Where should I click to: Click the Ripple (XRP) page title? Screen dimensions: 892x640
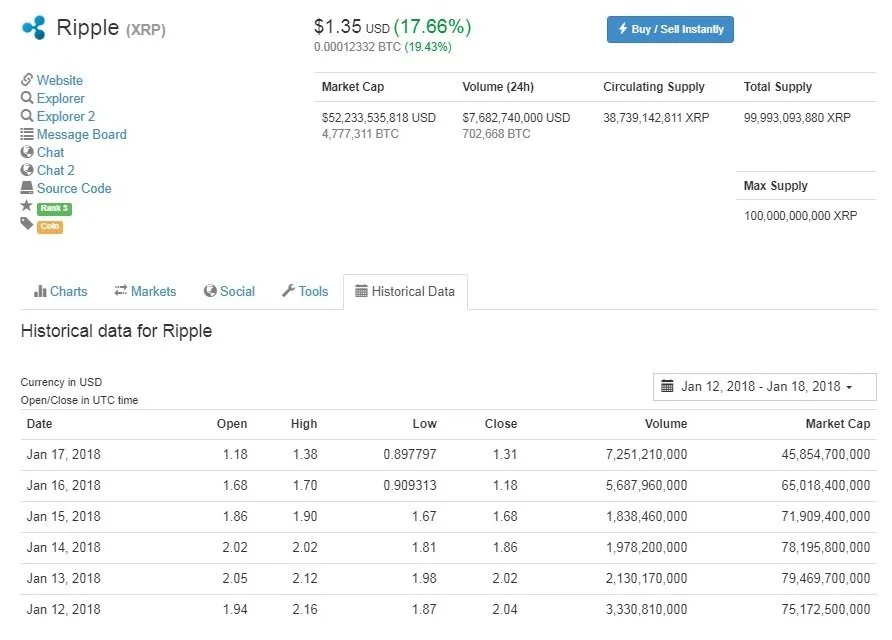click(x=111, y=28)
